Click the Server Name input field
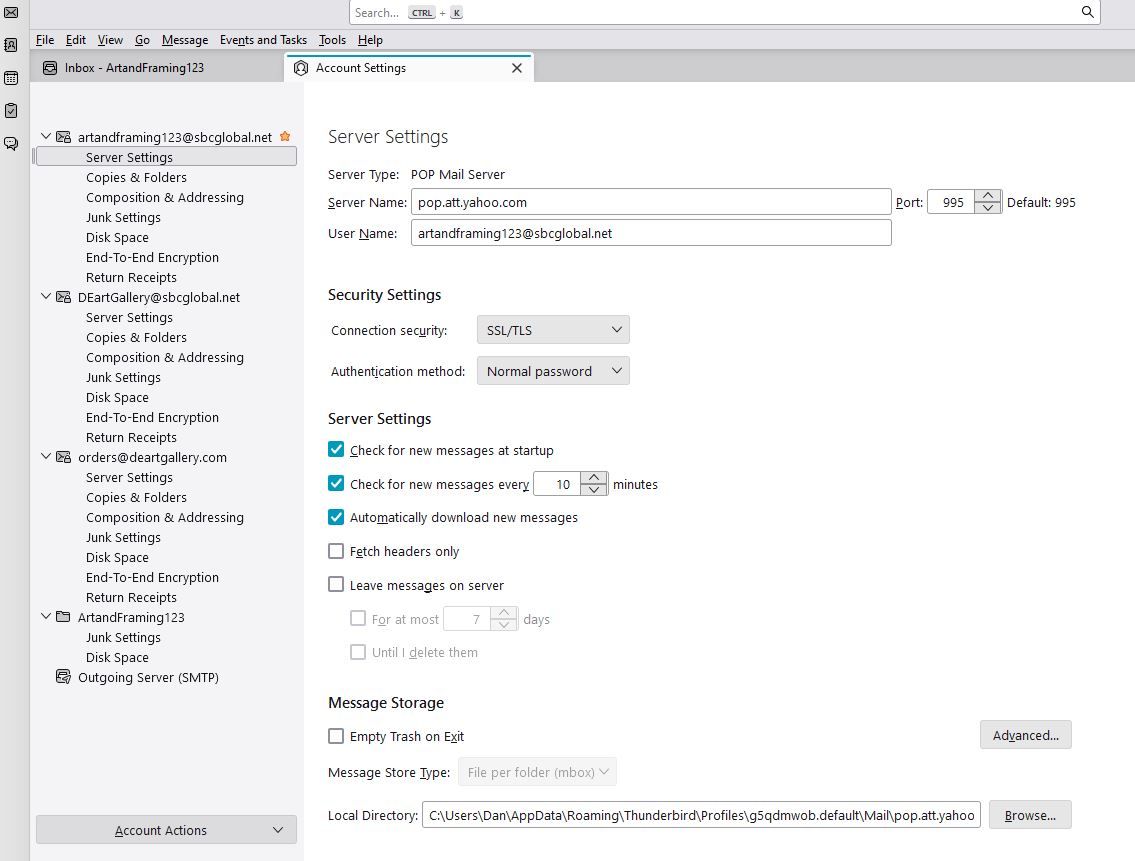Screen dimensions: 1135x861 click(x=650, y=202)
